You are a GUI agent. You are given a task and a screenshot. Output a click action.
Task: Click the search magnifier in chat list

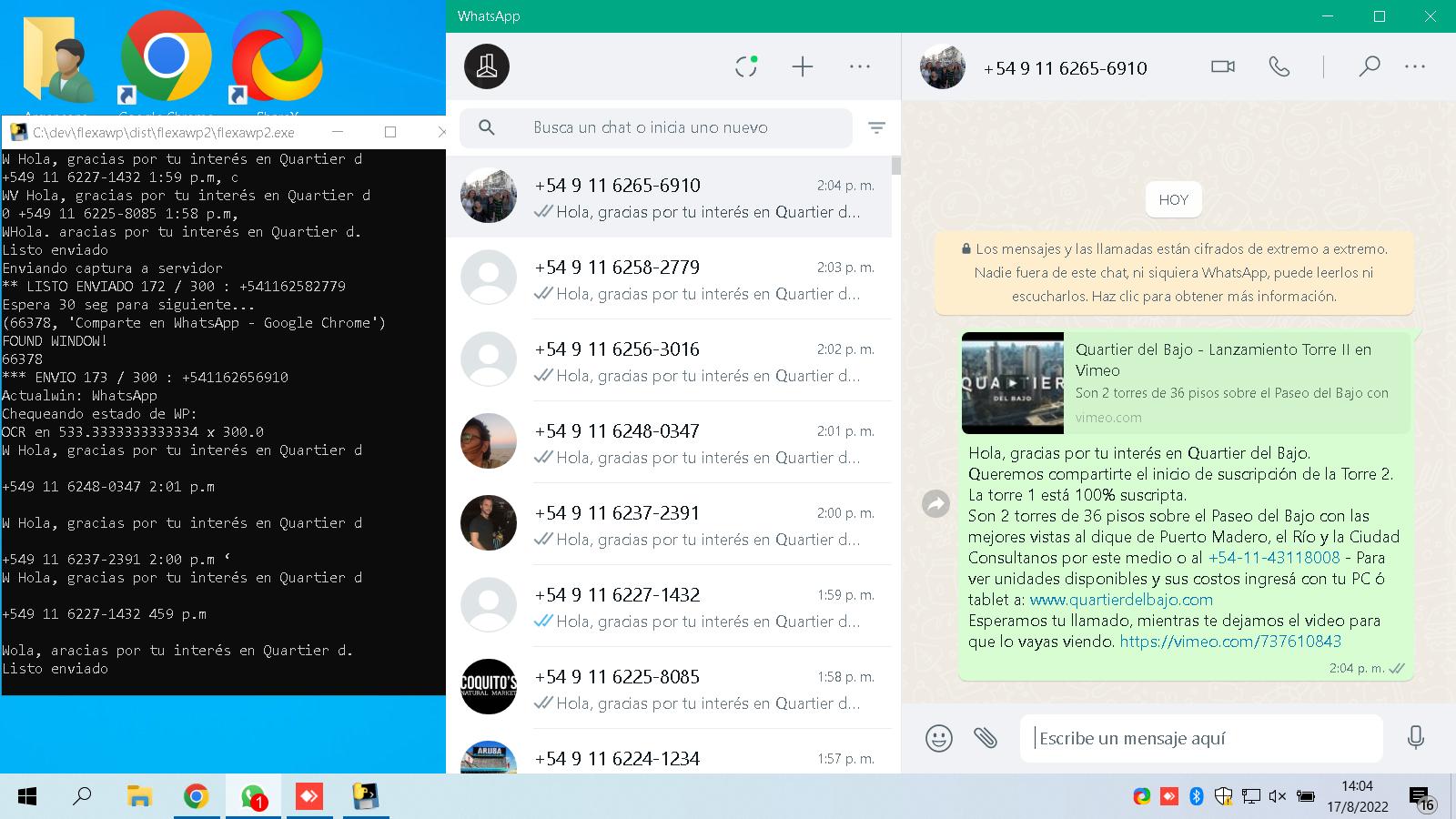pyautogui.click(x=487, y=127)
